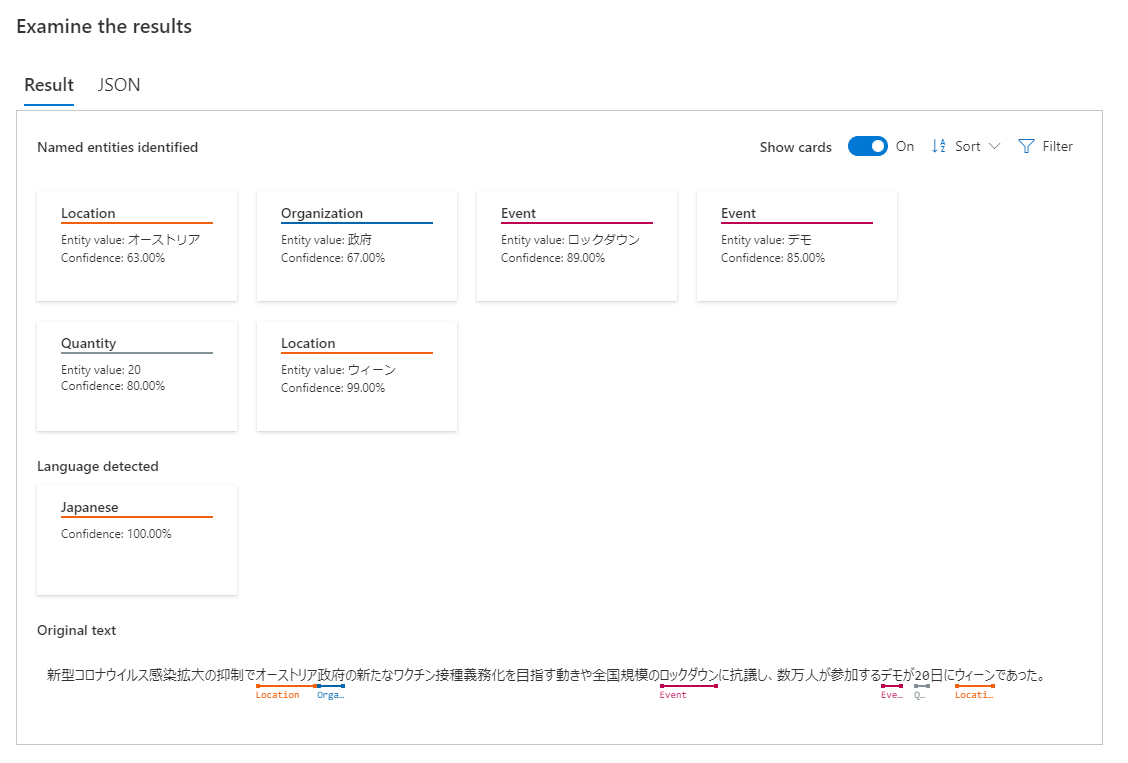Click the Japanese language detected card
The height and width of the screenshot is (763, 1128).
(137, 539)
